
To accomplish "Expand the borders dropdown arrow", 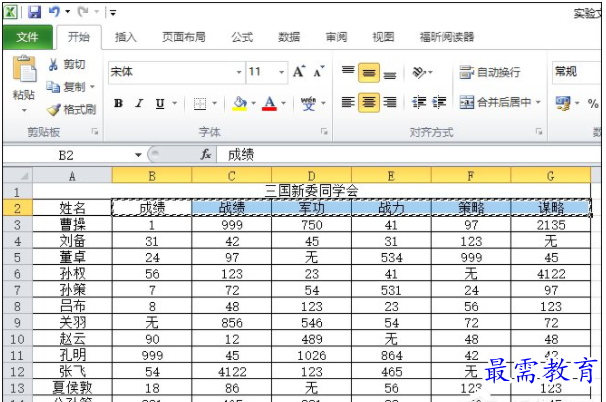I will click(x=214, y=103).
